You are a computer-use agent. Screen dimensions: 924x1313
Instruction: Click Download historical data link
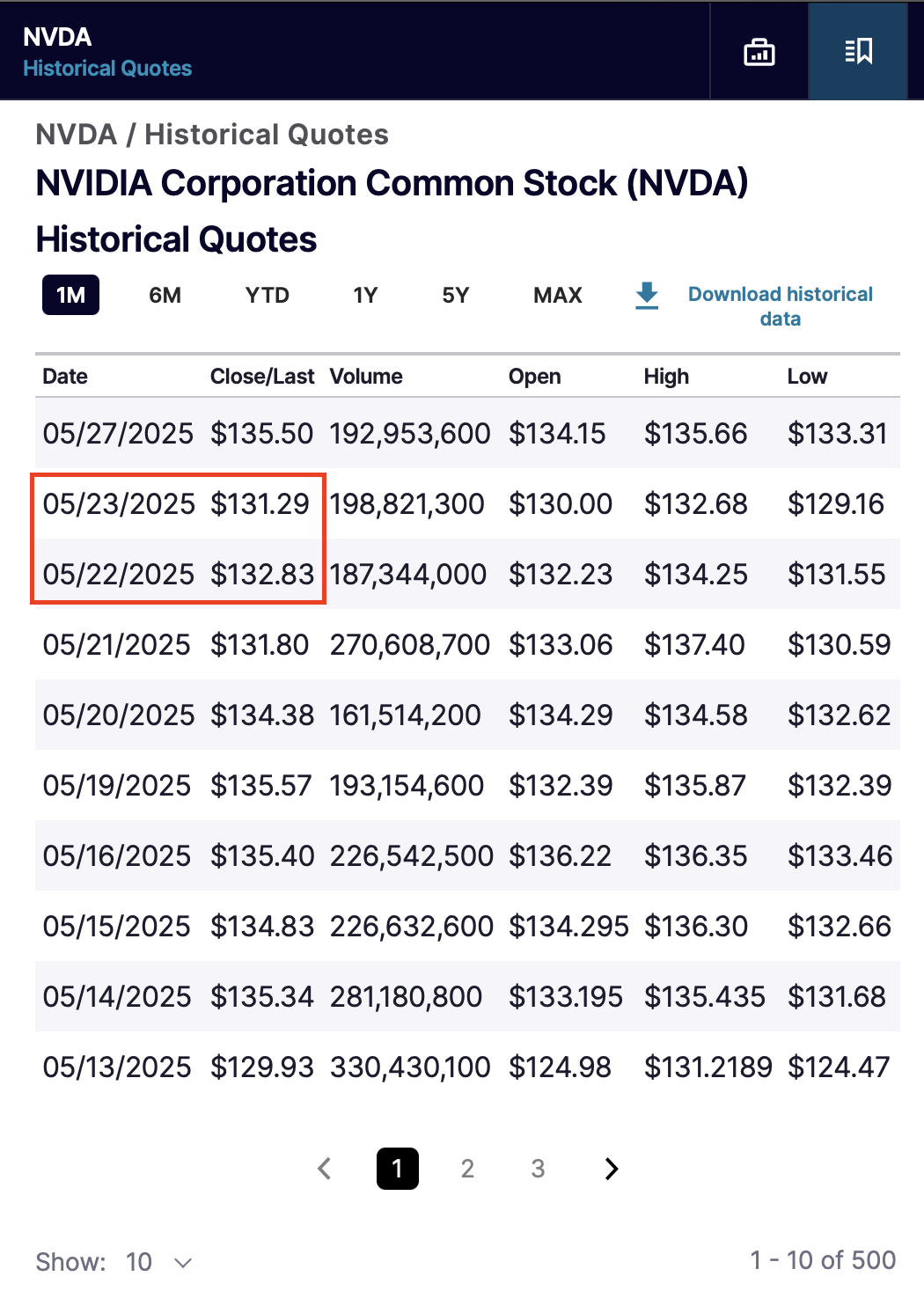780,306
